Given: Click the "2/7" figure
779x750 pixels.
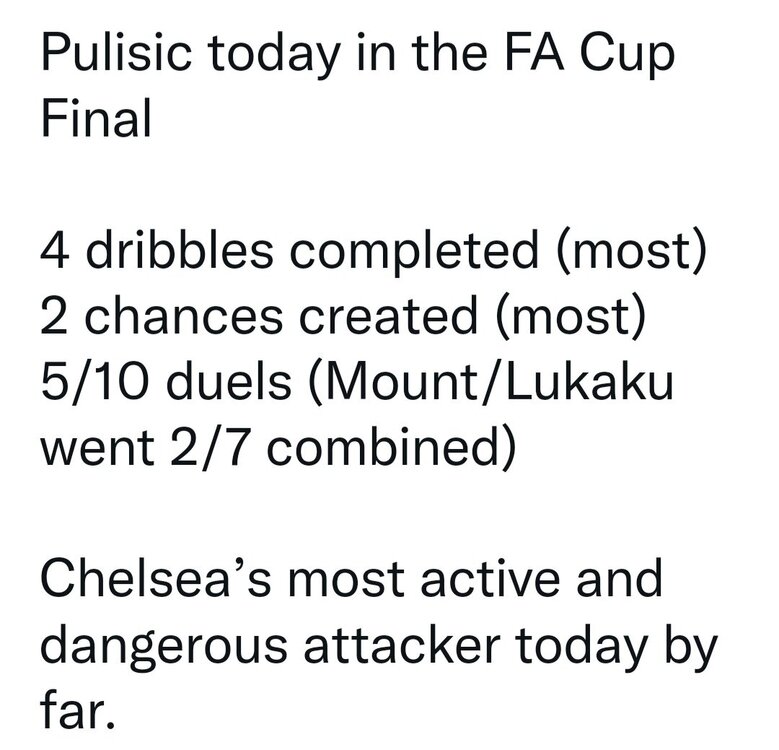Looking at the screenshot, I should click(209, 447).
